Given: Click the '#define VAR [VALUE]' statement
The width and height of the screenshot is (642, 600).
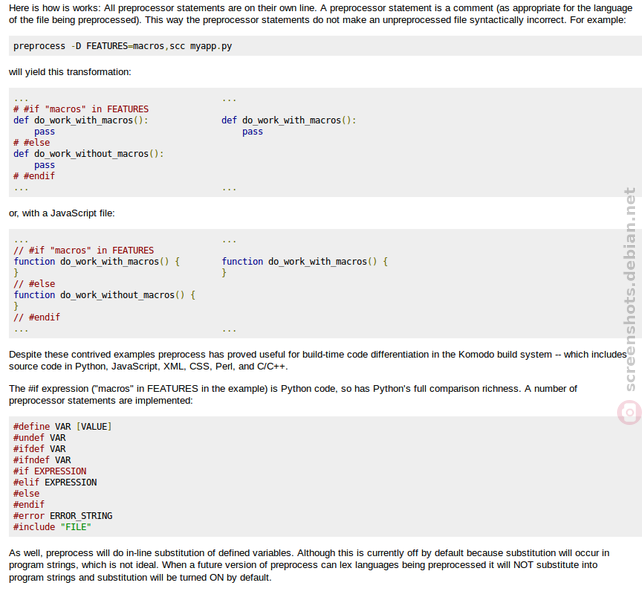Looking at the screenshot, I should pos(62,426).
